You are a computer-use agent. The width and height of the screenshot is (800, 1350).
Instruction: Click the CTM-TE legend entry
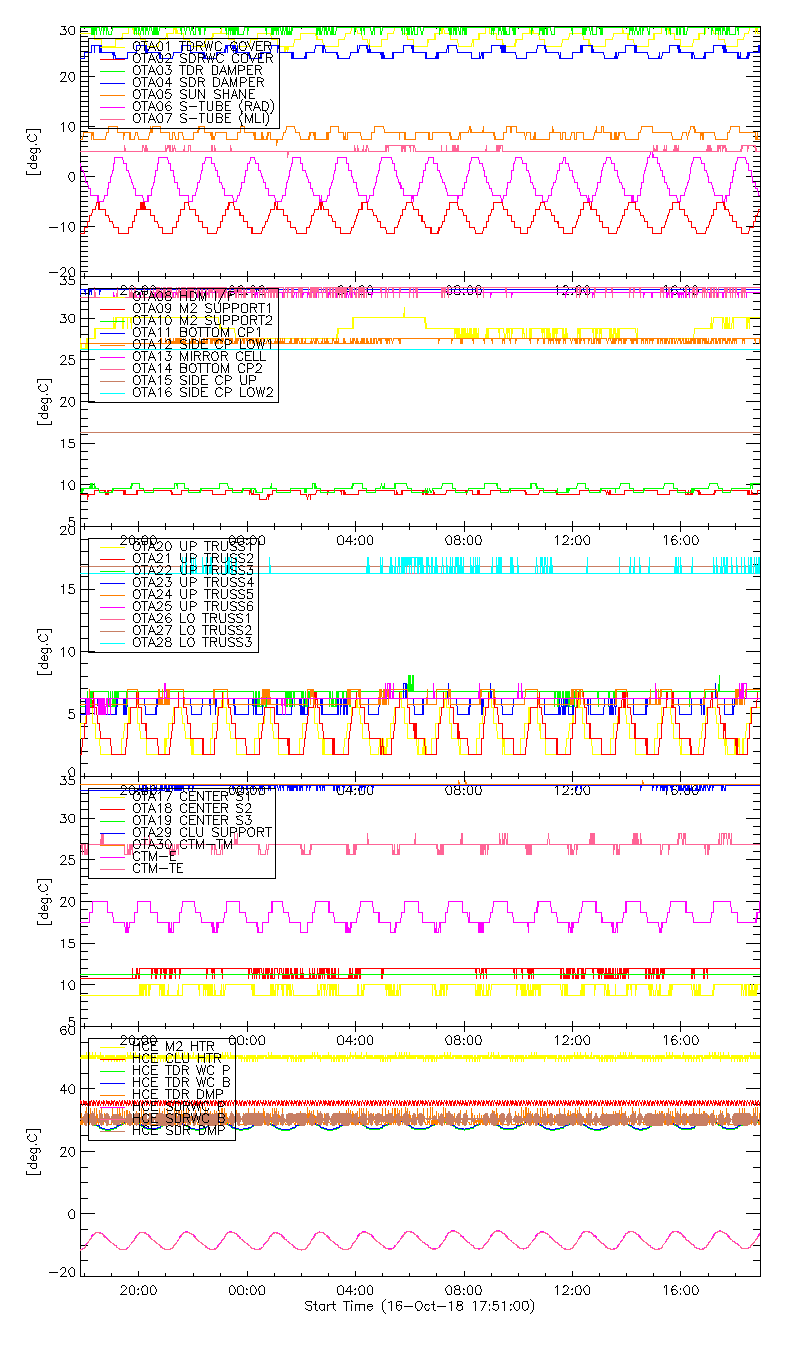(x=157, y=868)
